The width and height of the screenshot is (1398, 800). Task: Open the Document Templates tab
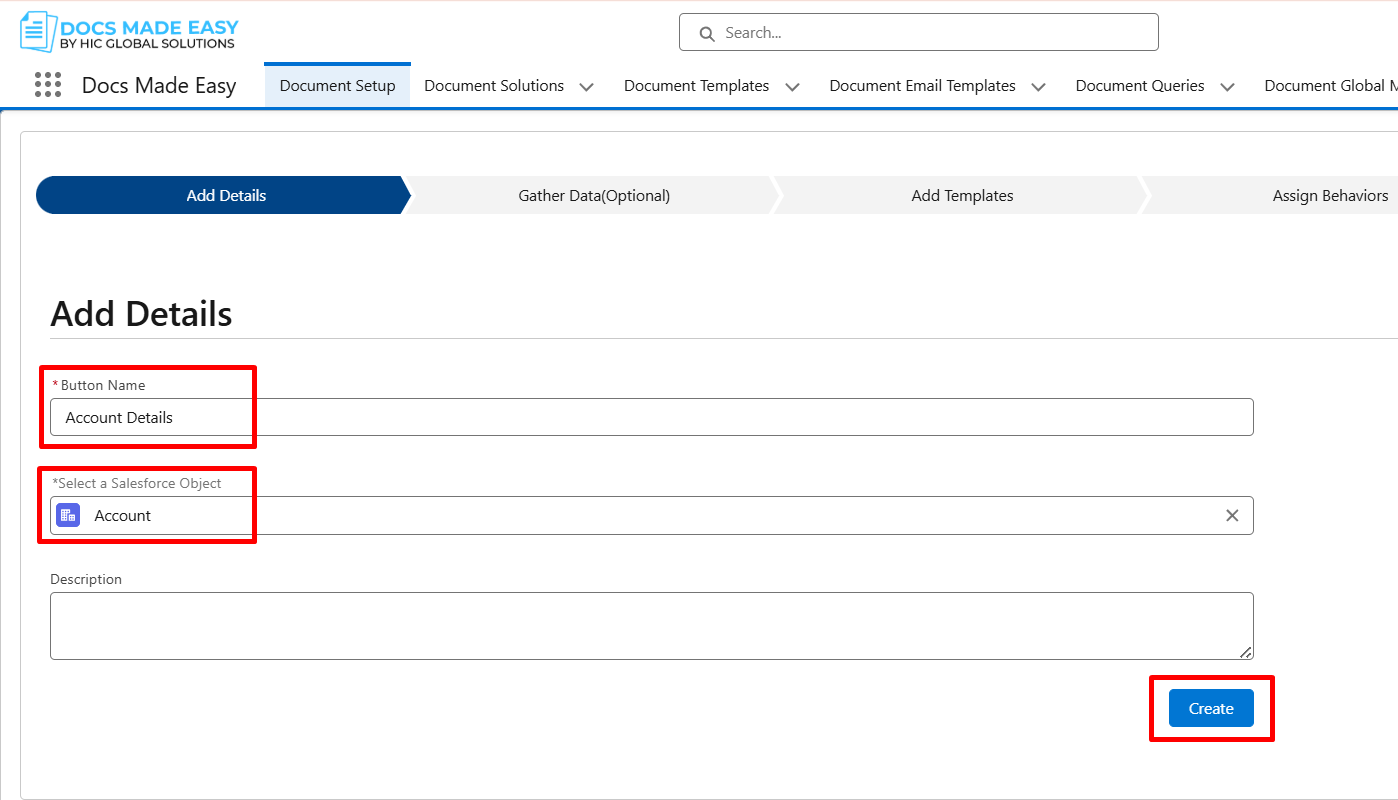696,86
